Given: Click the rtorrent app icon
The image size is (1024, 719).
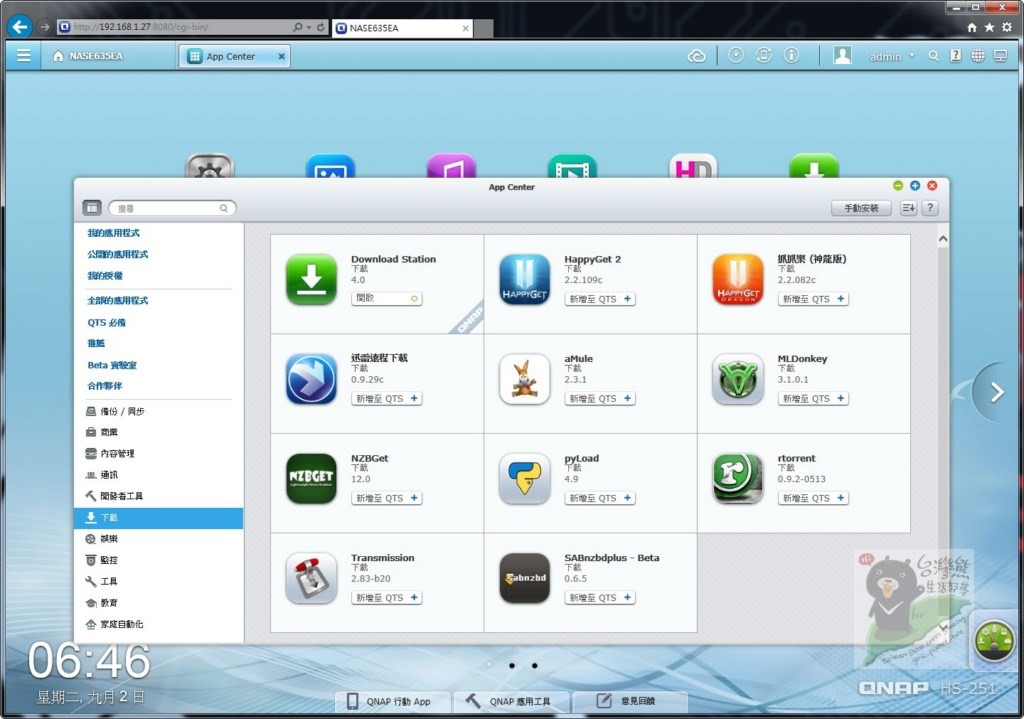Looking at the screenshot, I should click(x=738, y=479).
